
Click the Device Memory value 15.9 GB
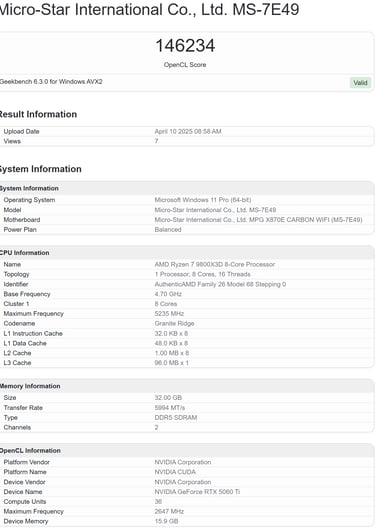click(166, 521)
